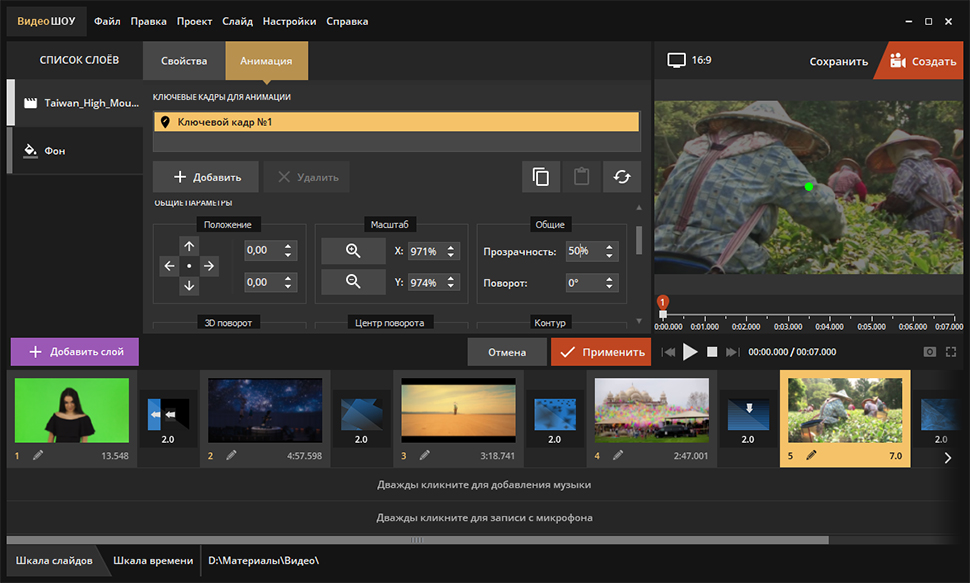The height and width of the screenshot is (583, 970).
Task: Adjust transparency stepper arrows
Action: (x=609, y=251)
